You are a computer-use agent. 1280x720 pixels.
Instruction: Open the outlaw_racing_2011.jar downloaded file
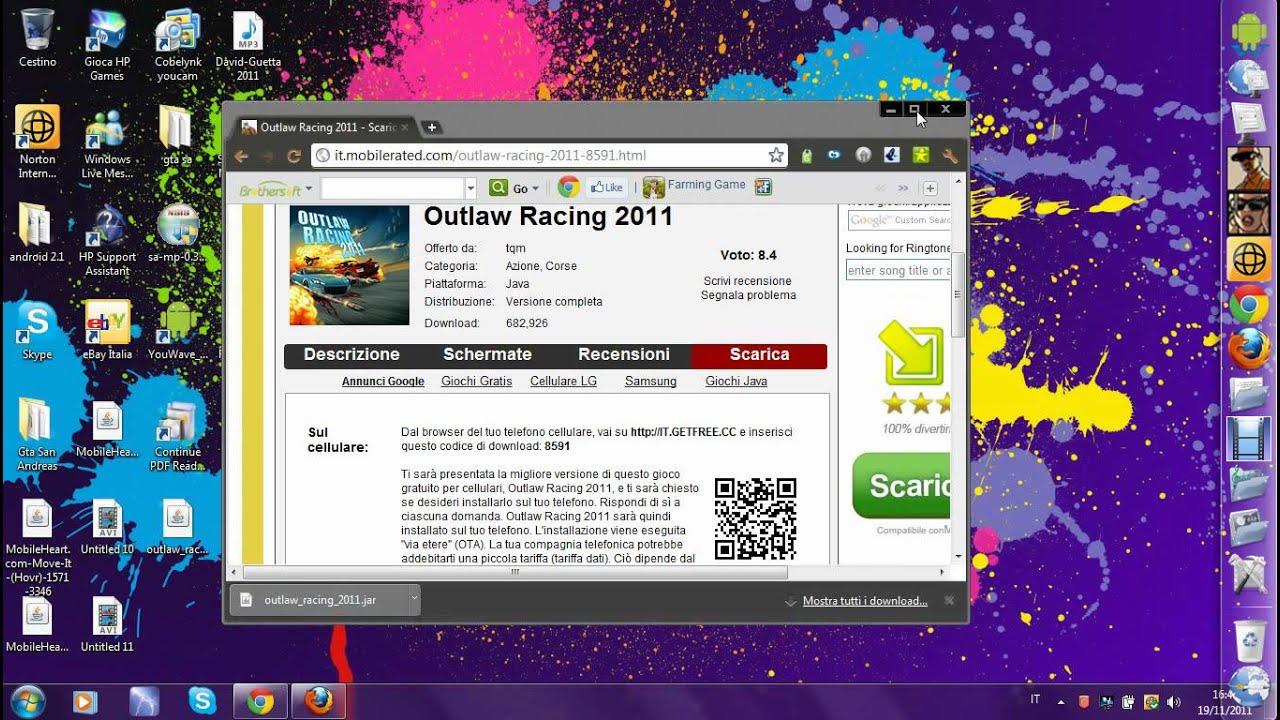pyautogui.click(x=318, y=600)
